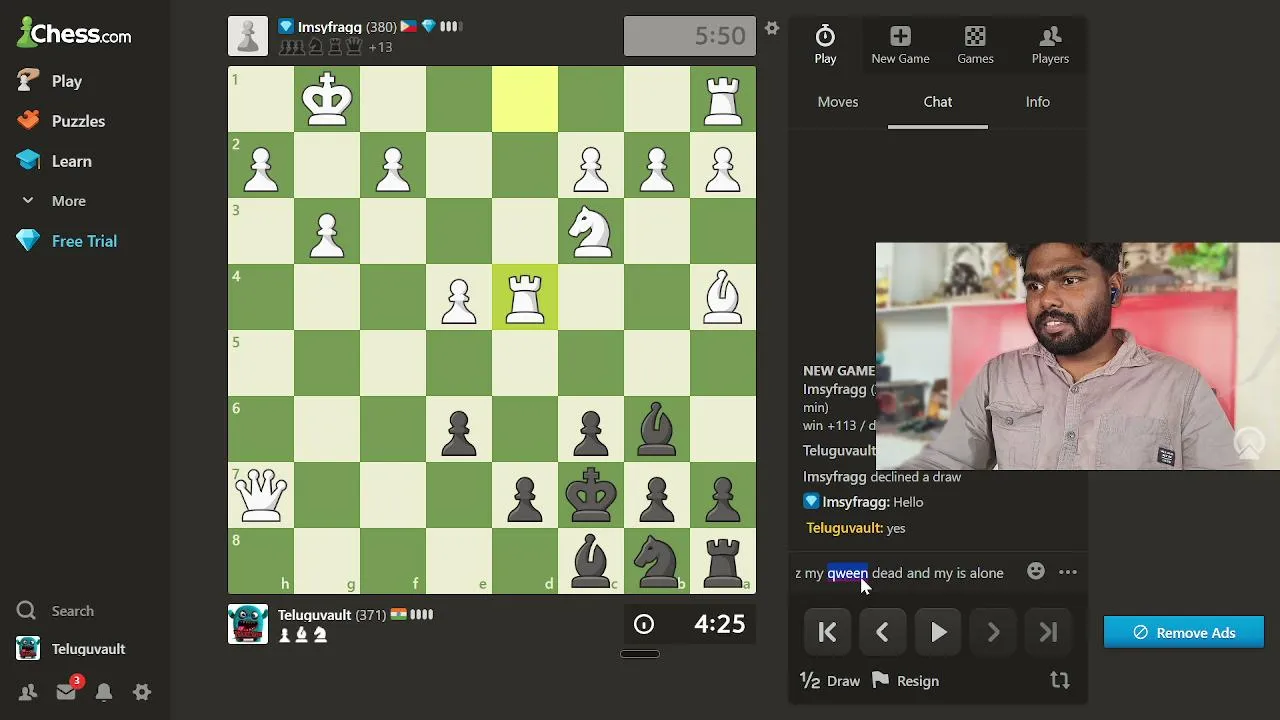
Task: Open the Players tab
Action: 1050,45
